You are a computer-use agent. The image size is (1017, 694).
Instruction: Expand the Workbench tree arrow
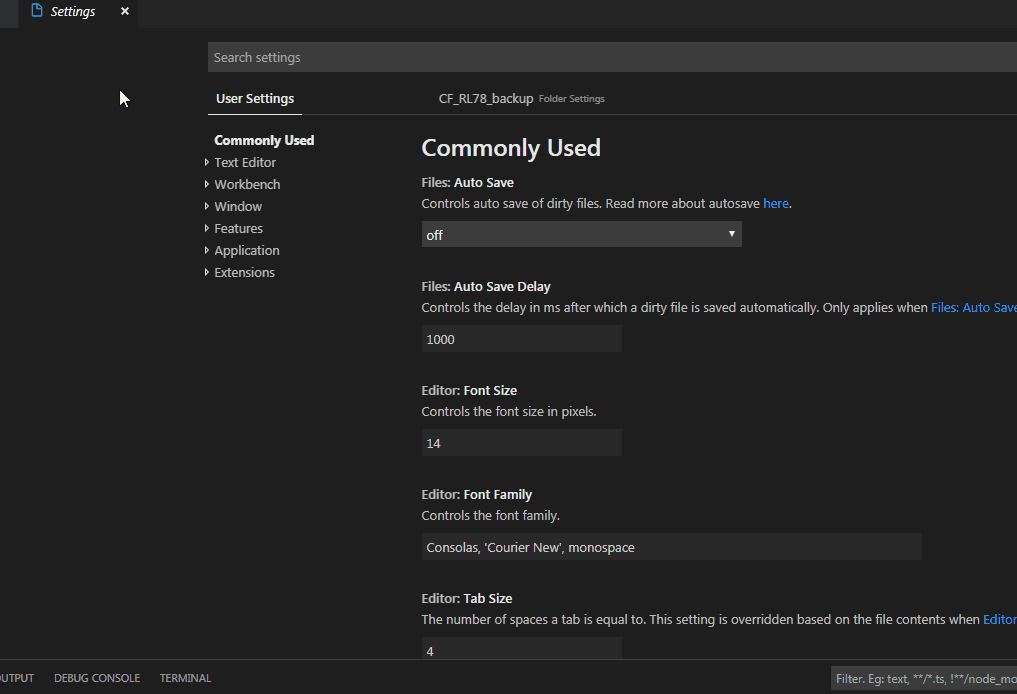(207, 184)
